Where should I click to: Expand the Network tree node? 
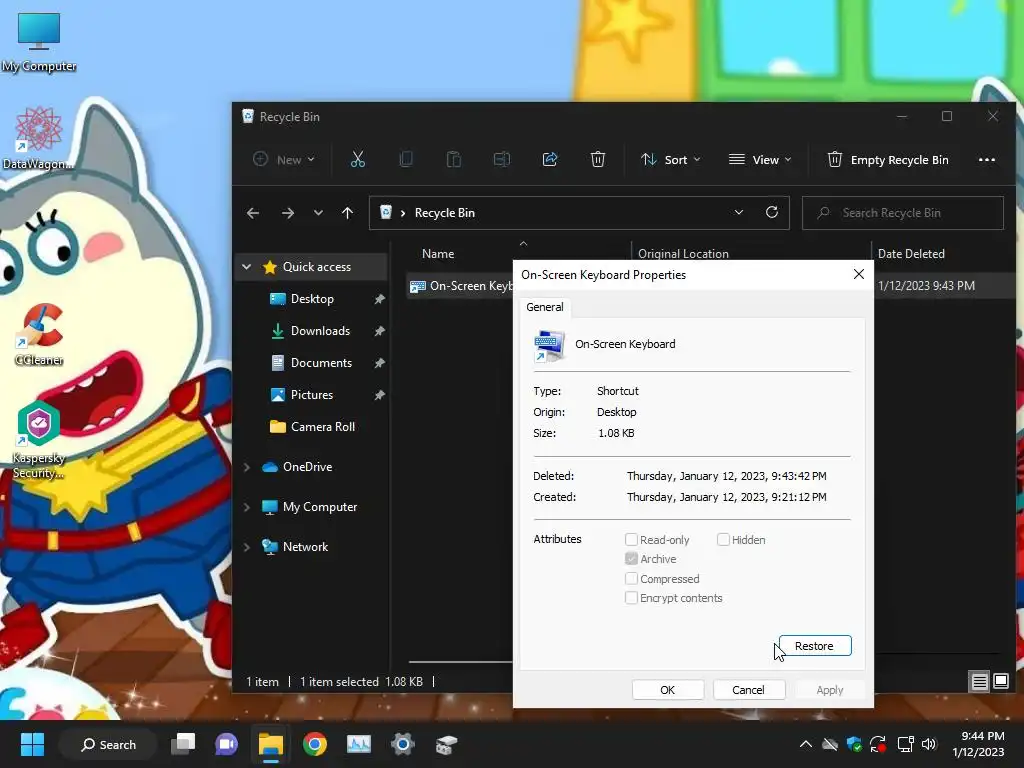click(247, 547)
